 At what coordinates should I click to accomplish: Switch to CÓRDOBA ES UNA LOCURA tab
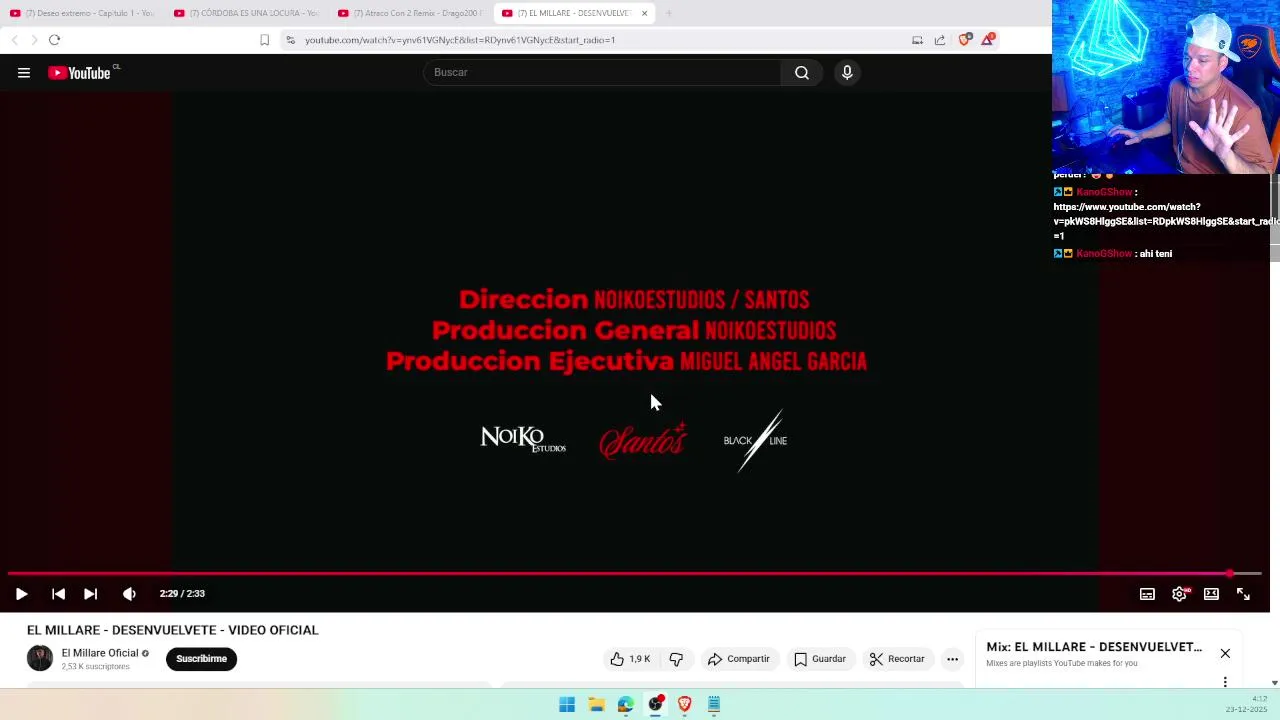click(247, 13)
